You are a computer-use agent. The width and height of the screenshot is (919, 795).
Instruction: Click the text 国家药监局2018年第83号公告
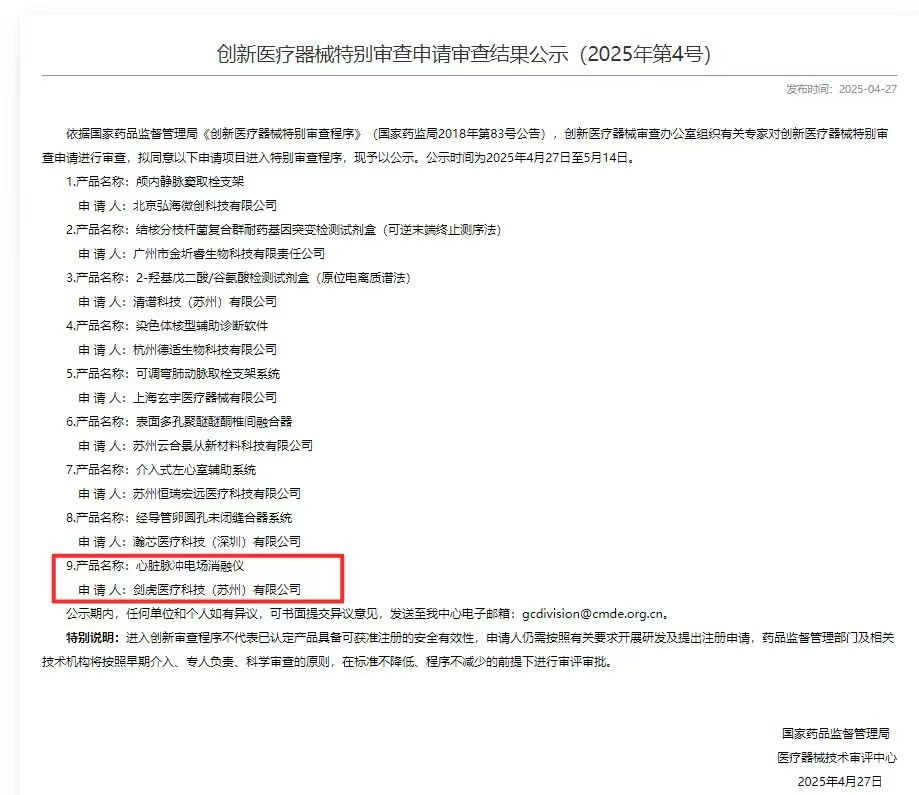pos(459,134)
